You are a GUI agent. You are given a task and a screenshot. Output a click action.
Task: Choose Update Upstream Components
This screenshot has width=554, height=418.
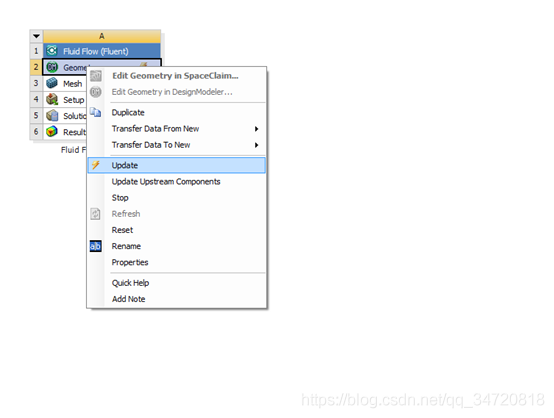(166, 182)
